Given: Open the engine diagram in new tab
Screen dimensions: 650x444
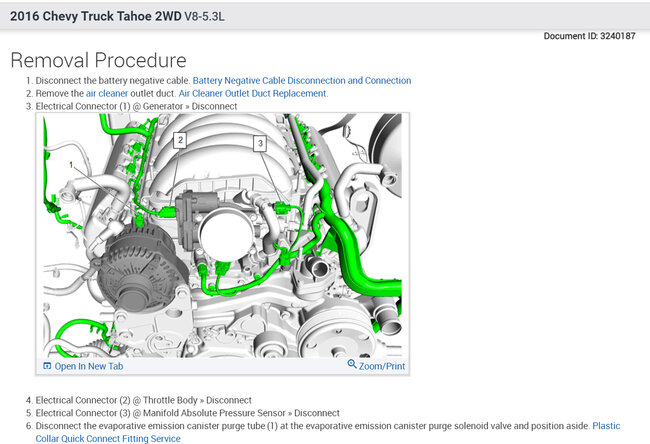Looking at the screenshot, I should (89, 366).
